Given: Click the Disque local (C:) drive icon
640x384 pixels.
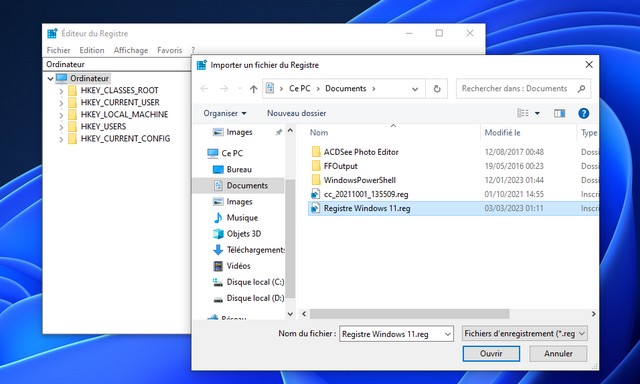Looking at the screenshot, I should pyautogui.click(x=218, y=282).
